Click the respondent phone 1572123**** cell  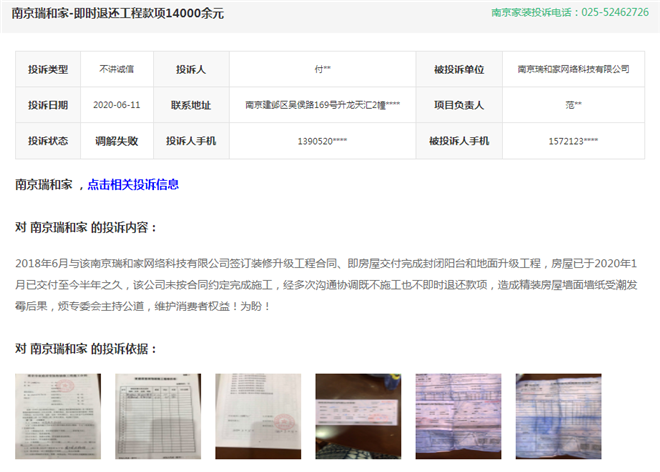pyautogui.click(x=573, y=141)
